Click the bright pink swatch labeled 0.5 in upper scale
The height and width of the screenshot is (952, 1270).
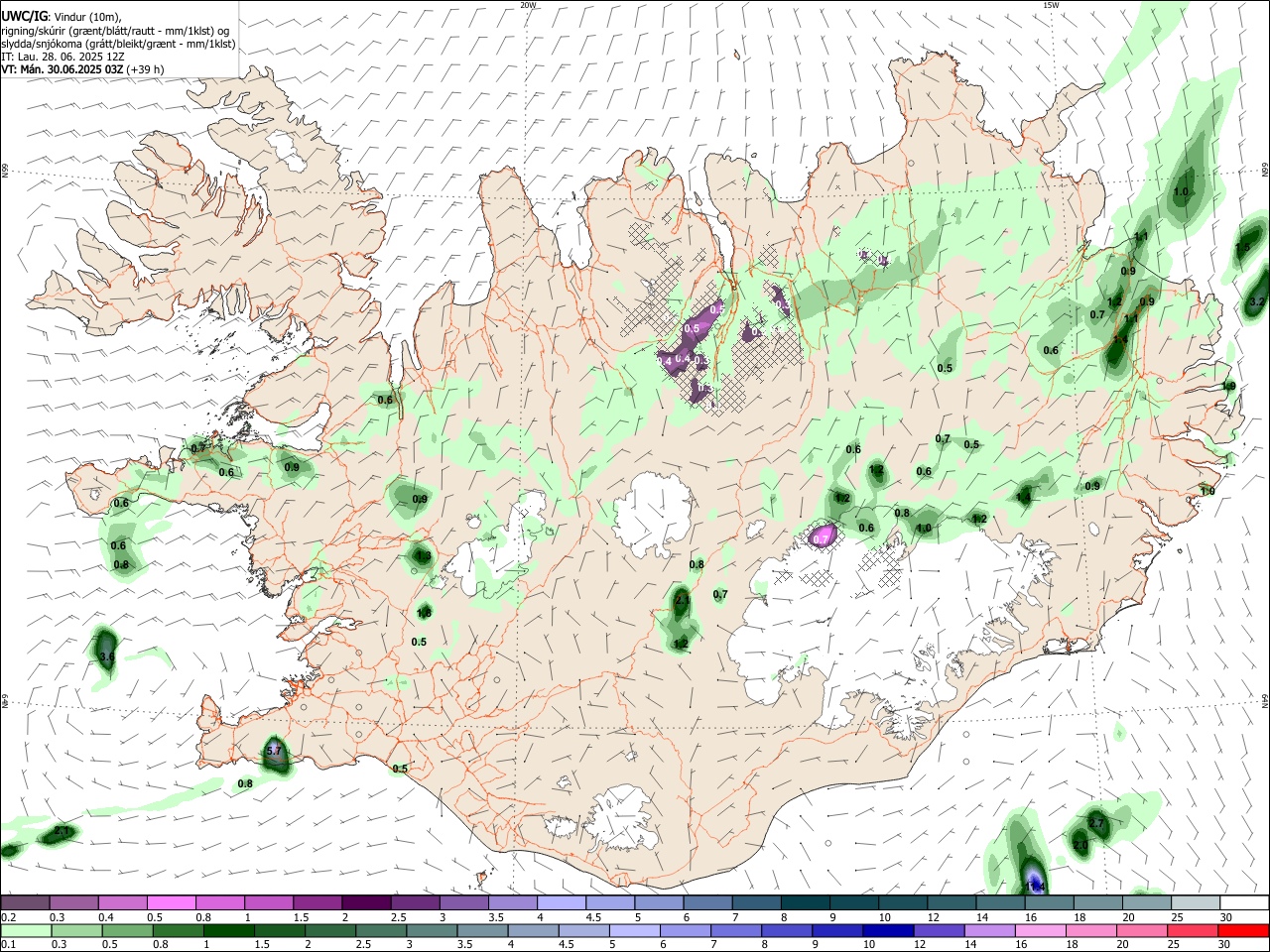coord(172,902)
